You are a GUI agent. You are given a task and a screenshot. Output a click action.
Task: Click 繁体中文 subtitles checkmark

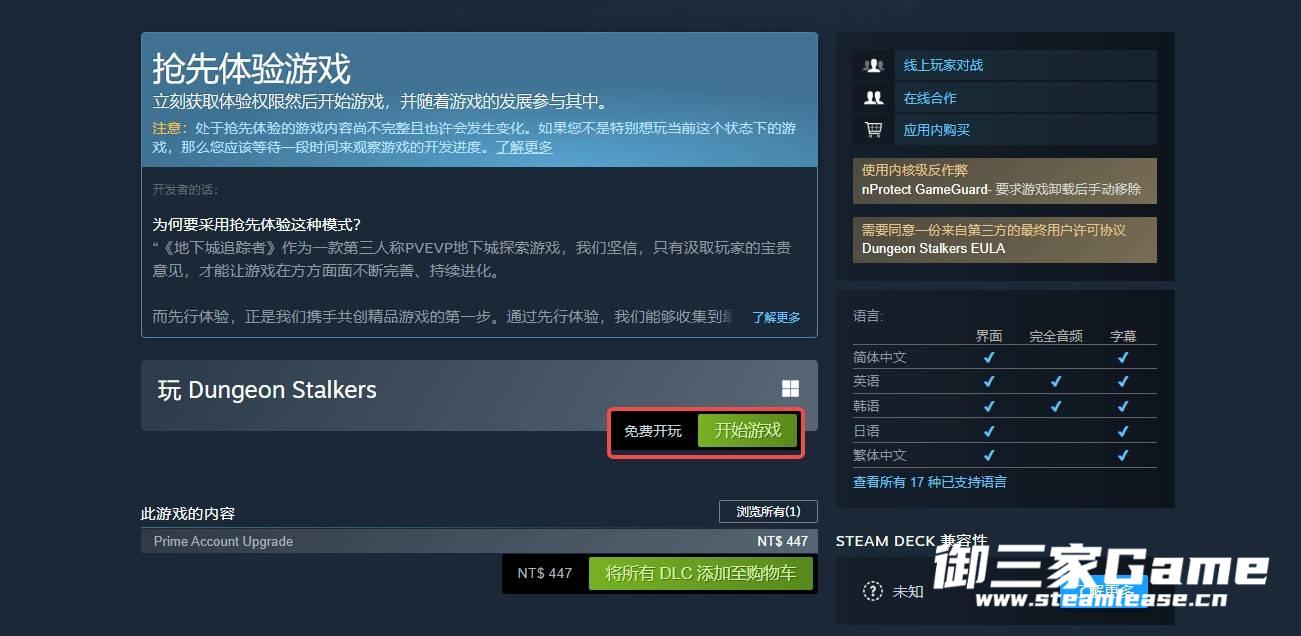(x=1123, y=455)
